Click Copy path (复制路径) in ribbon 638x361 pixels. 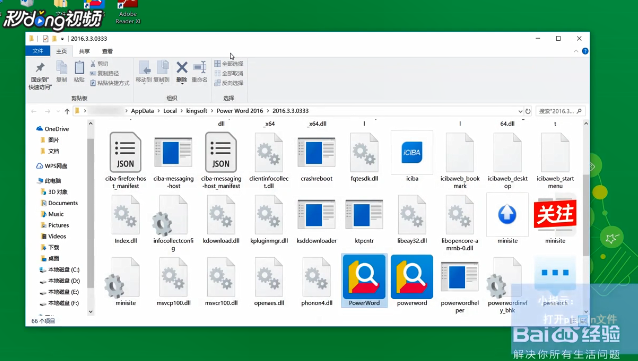105,73
